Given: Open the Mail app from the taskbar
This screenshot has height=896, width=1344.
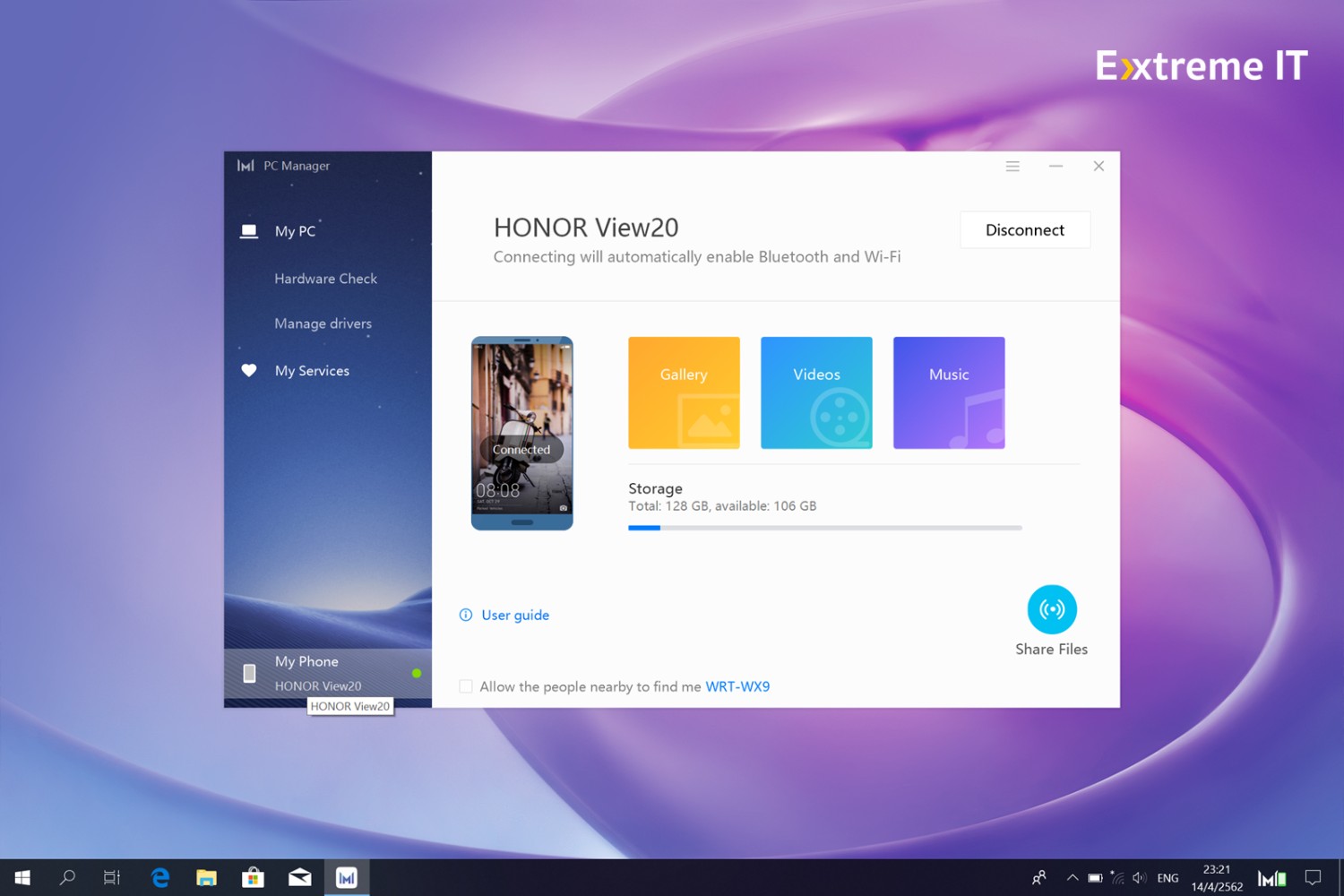Looking at the screenshot, I should (300, 878).
